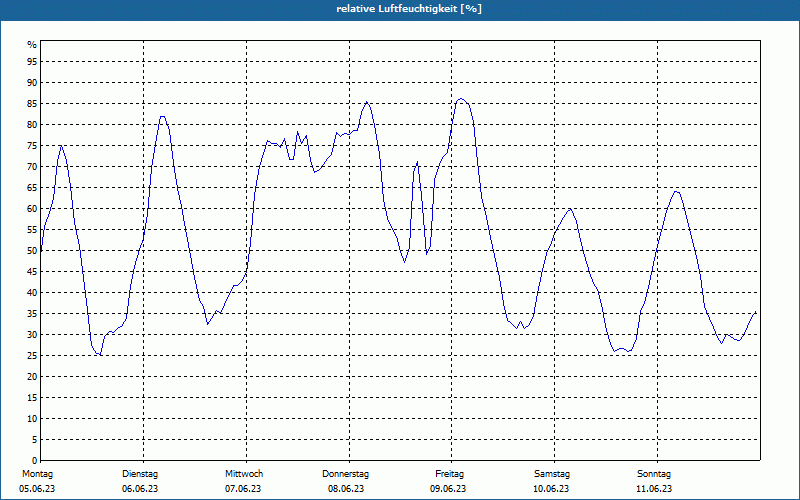The width and height of the screenshot is (800, 500).
Task: Click the date 06.06.23
Action: pyautogui.click(x=140, y=489)
